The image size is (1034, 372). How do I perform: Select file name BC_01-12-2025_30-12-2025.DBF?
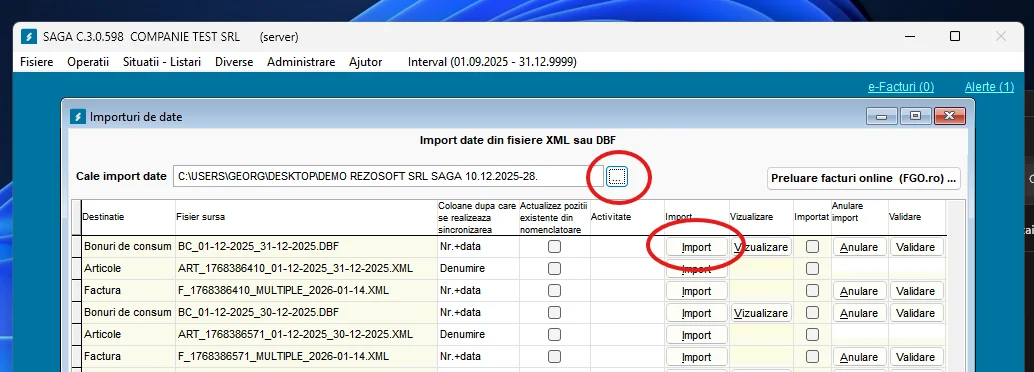[258, 312]
